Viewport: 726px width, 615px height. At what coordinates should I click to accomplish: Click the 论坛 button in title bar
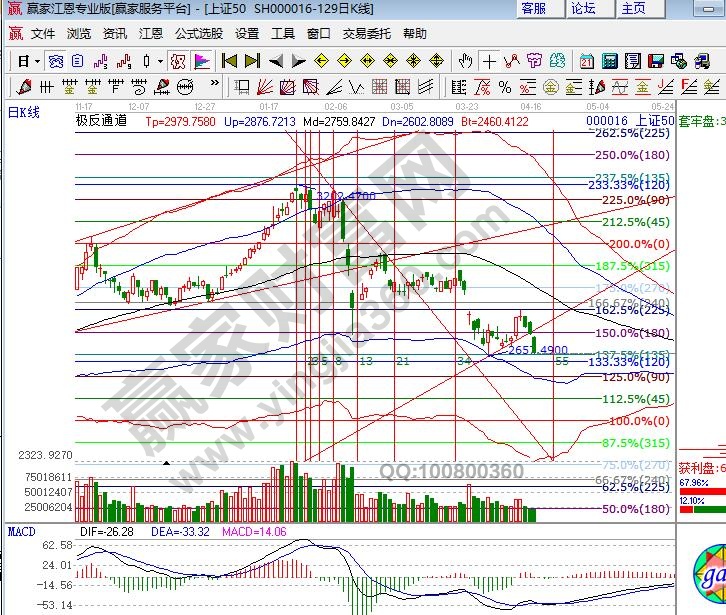point(583,9)
